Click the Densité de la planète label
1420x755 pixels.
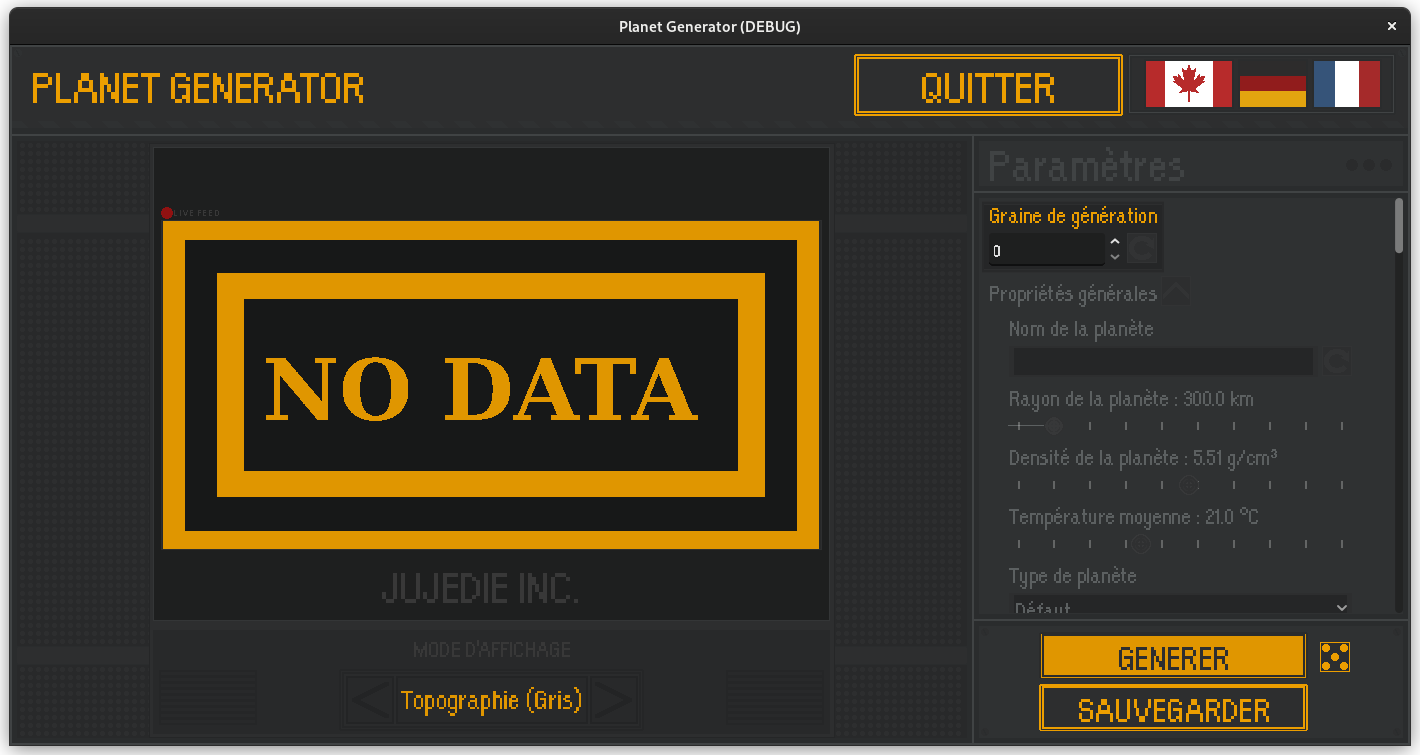coord(1143,458)
